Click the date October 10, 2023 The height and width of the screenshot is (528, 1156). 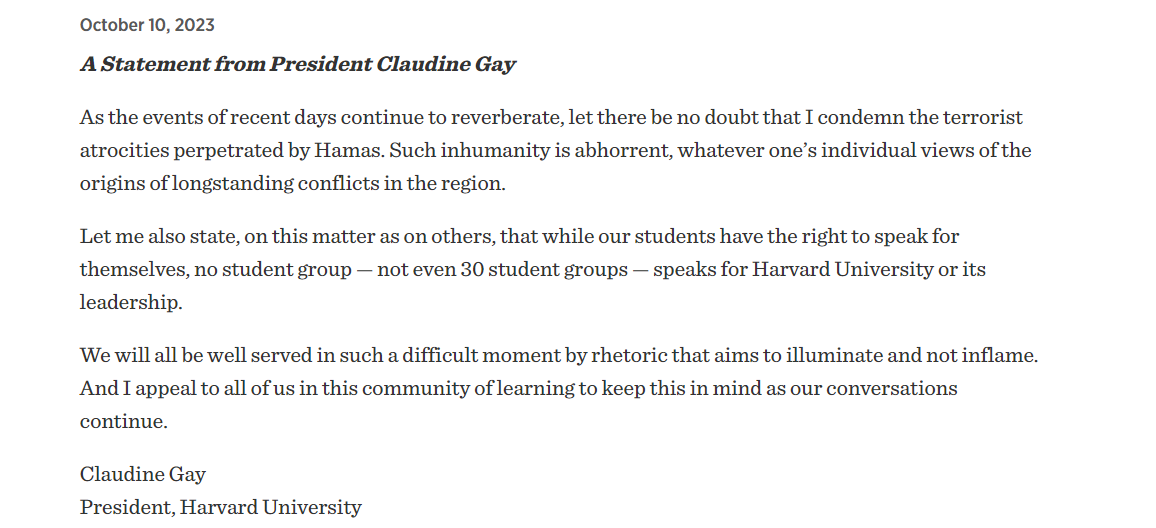pyautogui.click(x=147, y=25)
